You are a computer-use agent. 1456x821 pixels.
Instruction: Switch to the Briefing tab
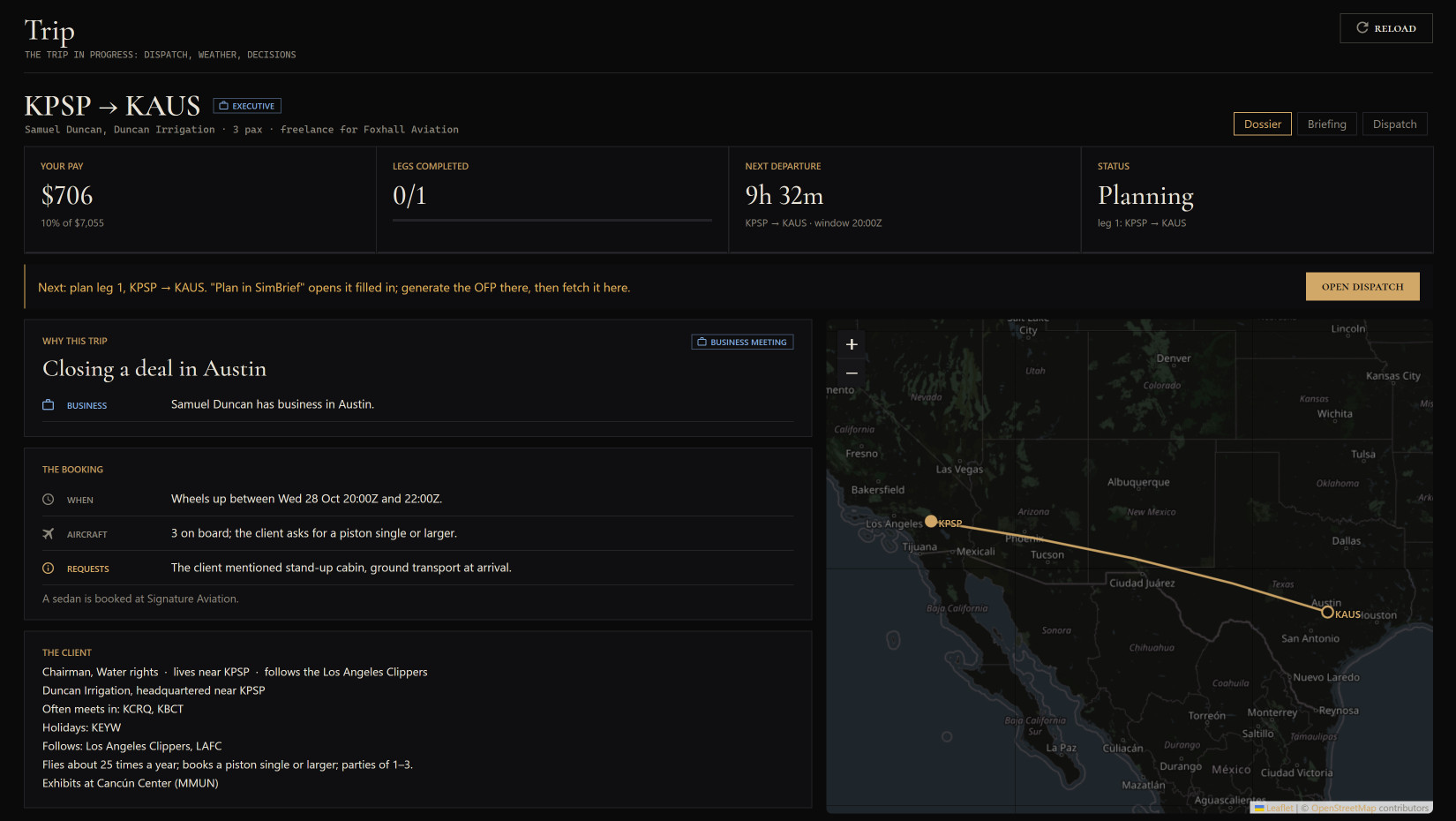1326,124
